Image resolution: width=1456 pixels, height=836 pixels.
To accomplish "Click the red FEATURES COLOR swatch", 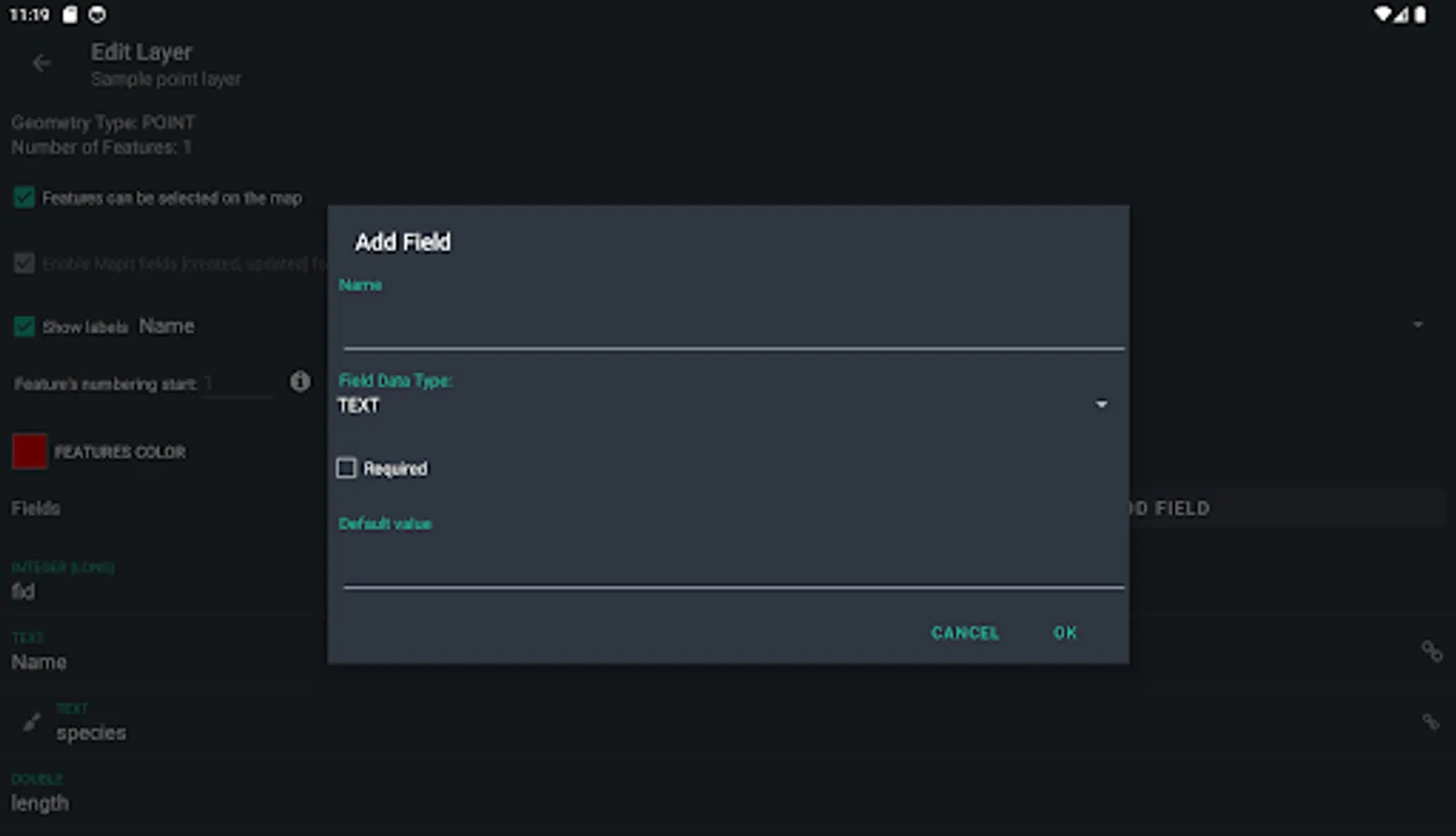I will click(30, 451).
